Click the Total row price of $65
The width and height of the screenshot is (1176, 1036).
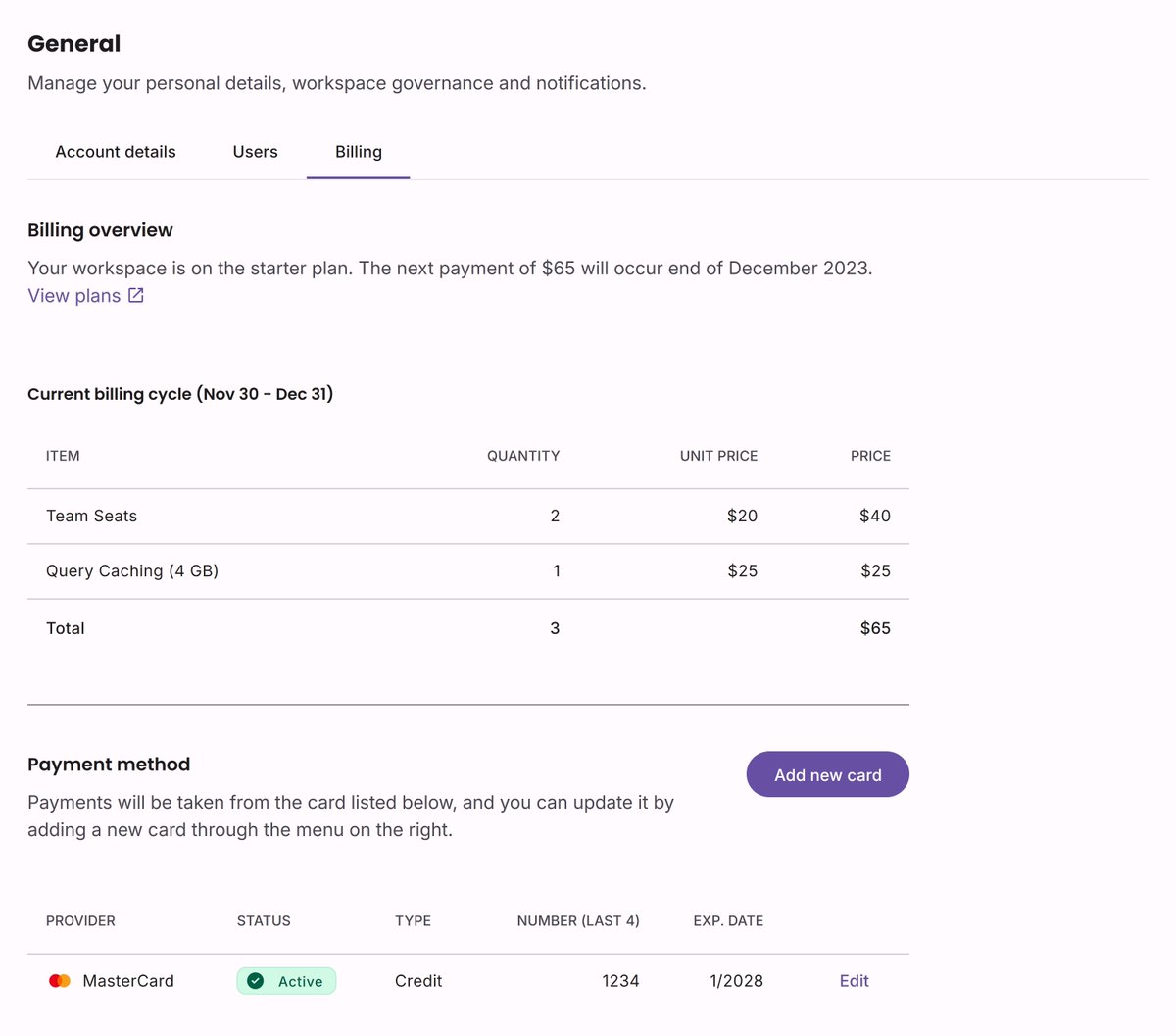point(875,628)
